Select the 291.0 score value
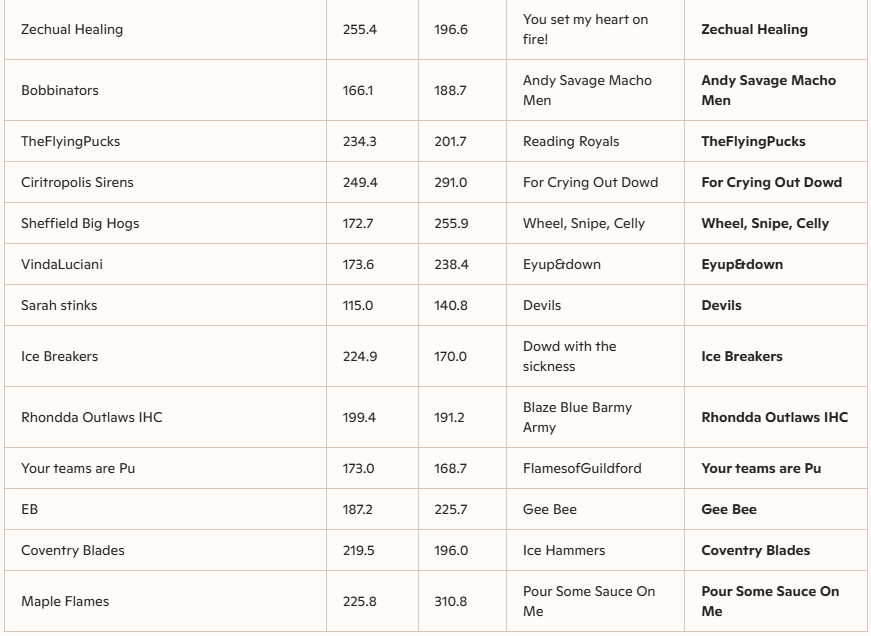Image resolution: width=871 pixels, height=636 pixels. coord(450,182)
